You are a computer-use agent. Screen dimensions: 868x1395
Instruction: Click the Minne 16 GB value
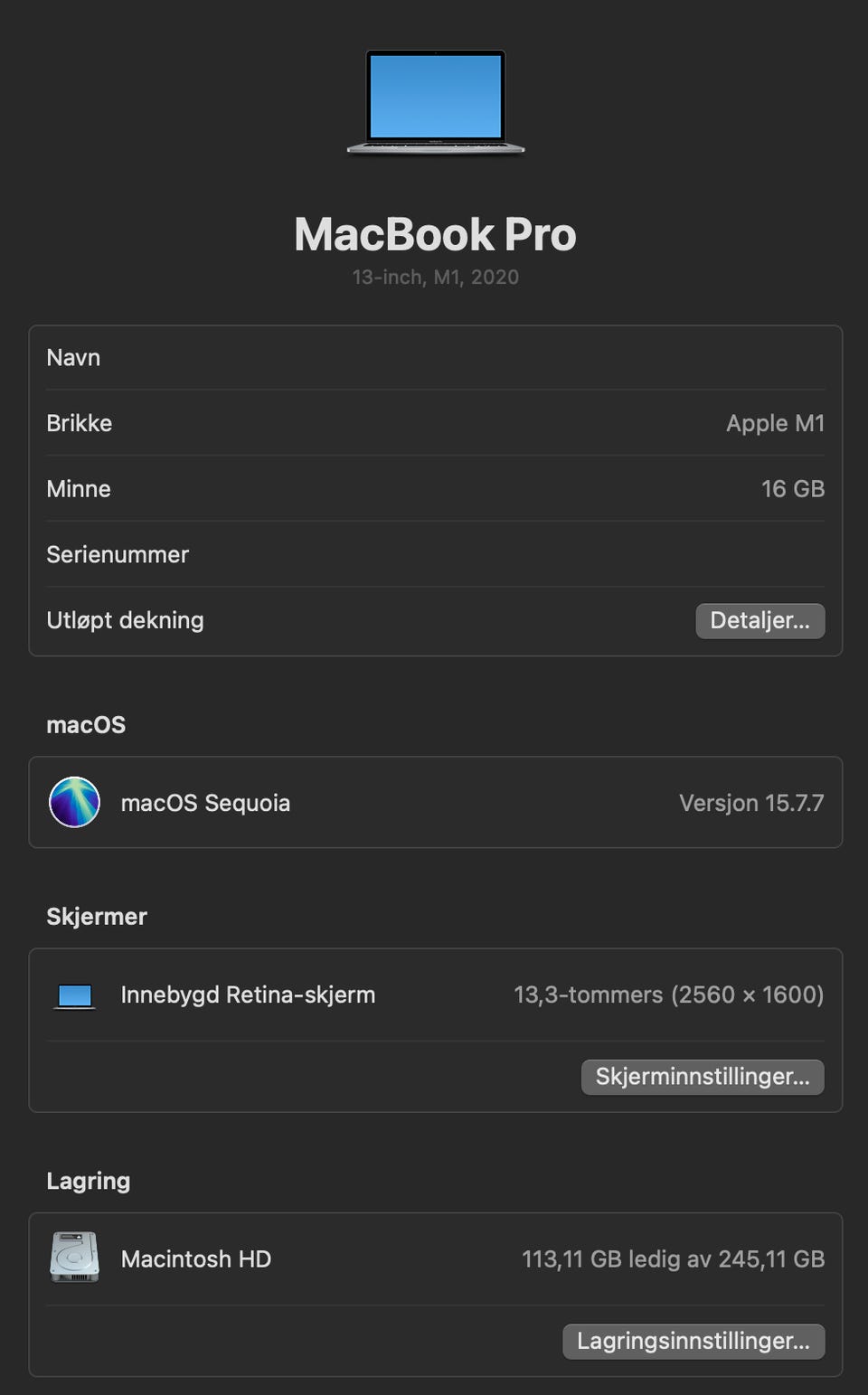click(x=793, y=488)
